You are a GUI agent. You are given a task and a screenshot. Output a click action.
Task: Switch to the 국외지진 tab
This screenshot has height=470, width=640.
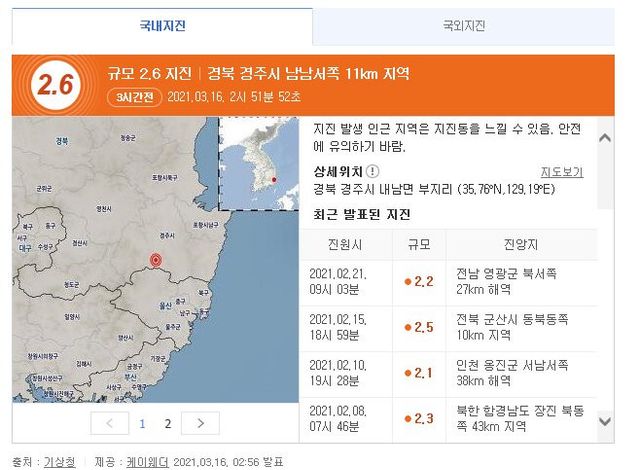[x=464, y=25]
